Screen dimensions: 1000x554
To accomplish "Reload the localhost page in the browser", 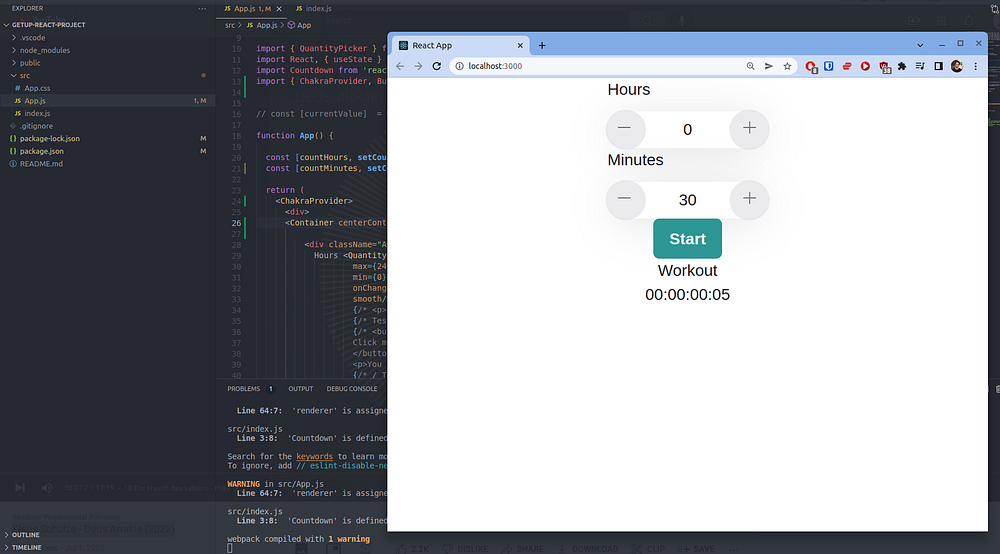I will [x=437, y=66].
